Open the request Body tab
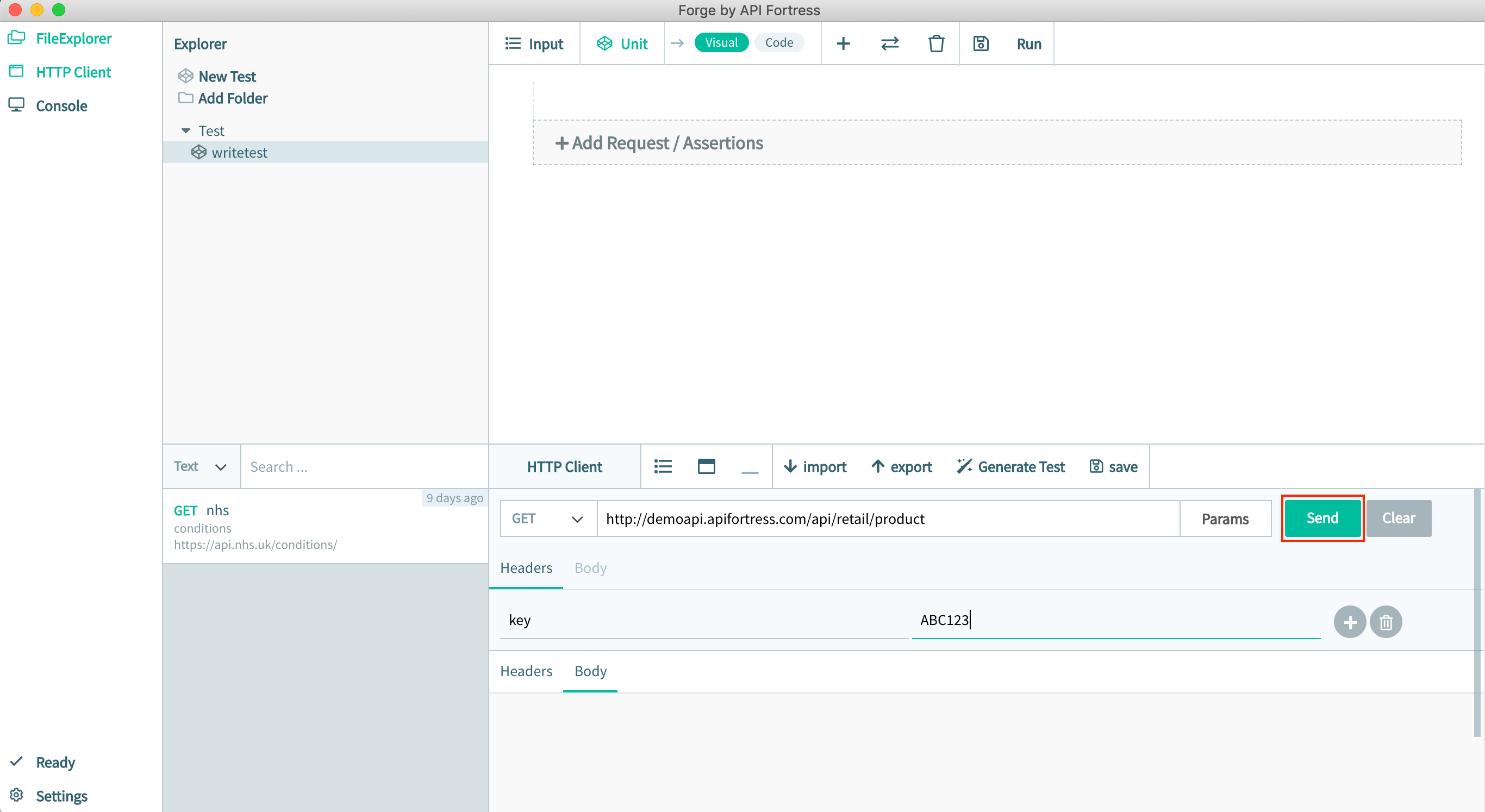The width and height of the screenshot is (1485, 812). pos(590,567)
